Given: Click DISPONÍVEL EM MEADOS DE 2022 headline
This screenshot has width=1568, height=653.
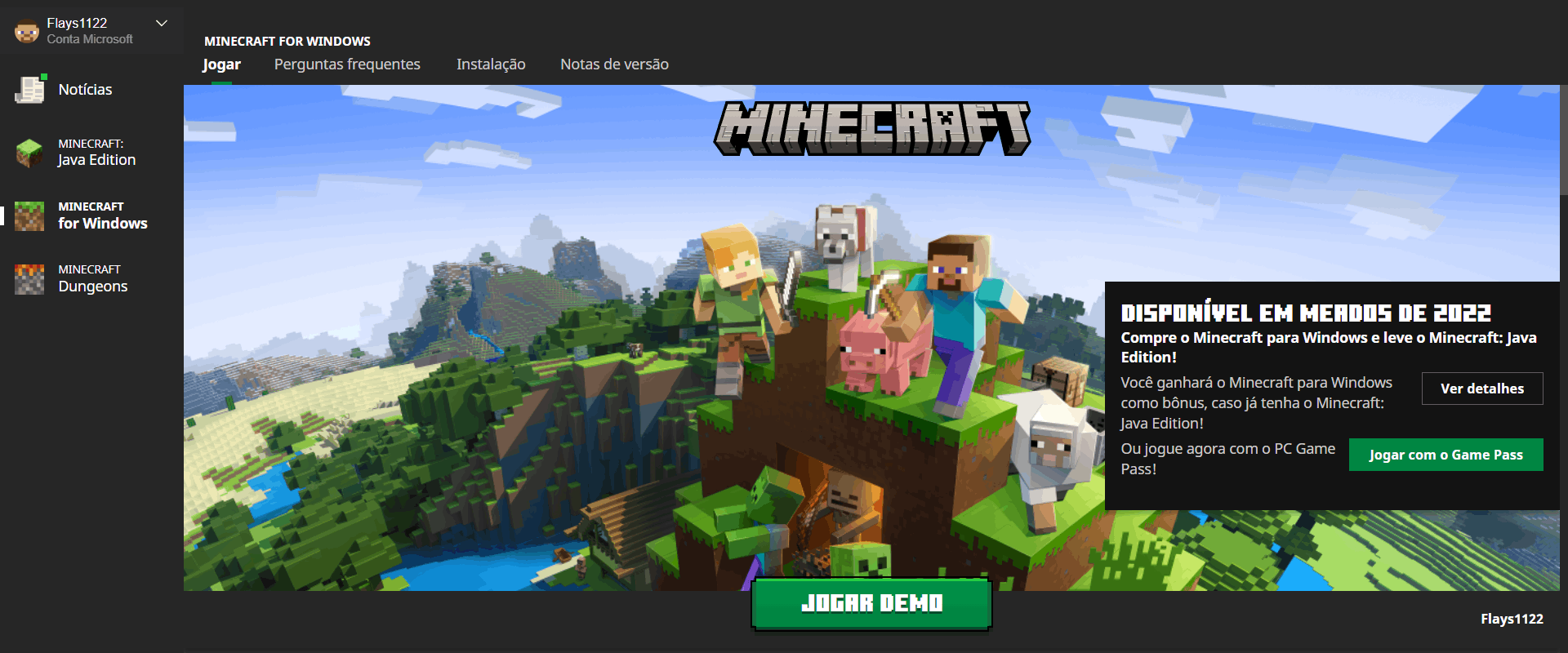Looking at the screenshot, I should pos(1306,313).
